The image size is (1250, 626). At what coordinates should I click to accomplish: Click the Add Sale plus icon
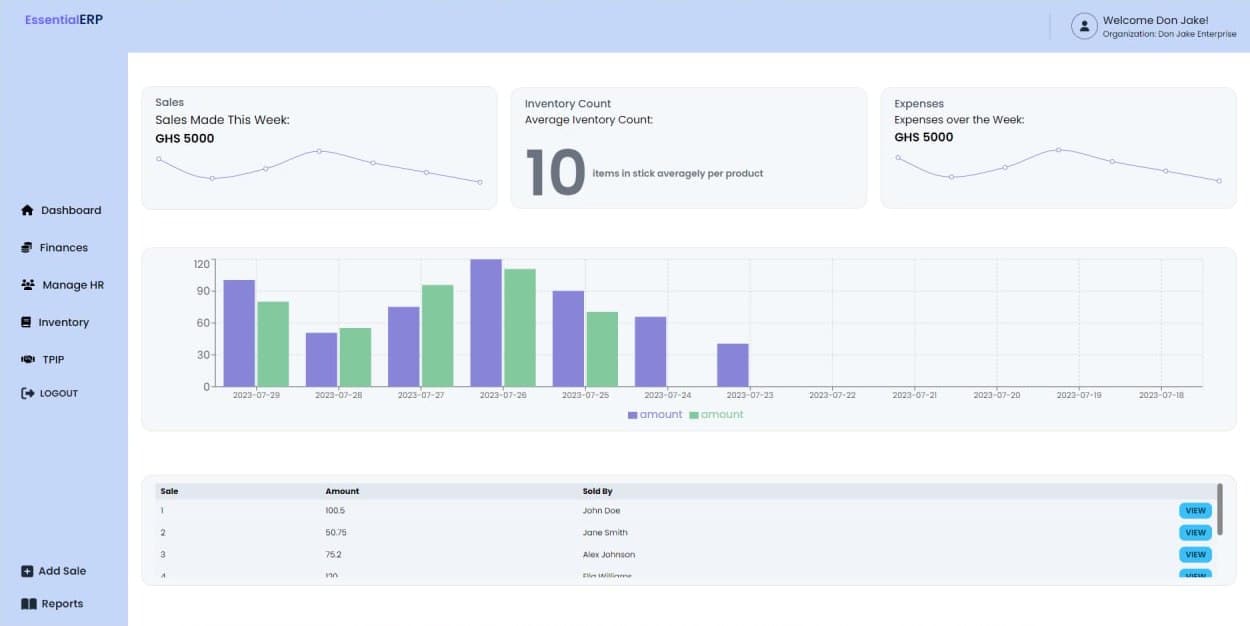pos(27,571)
